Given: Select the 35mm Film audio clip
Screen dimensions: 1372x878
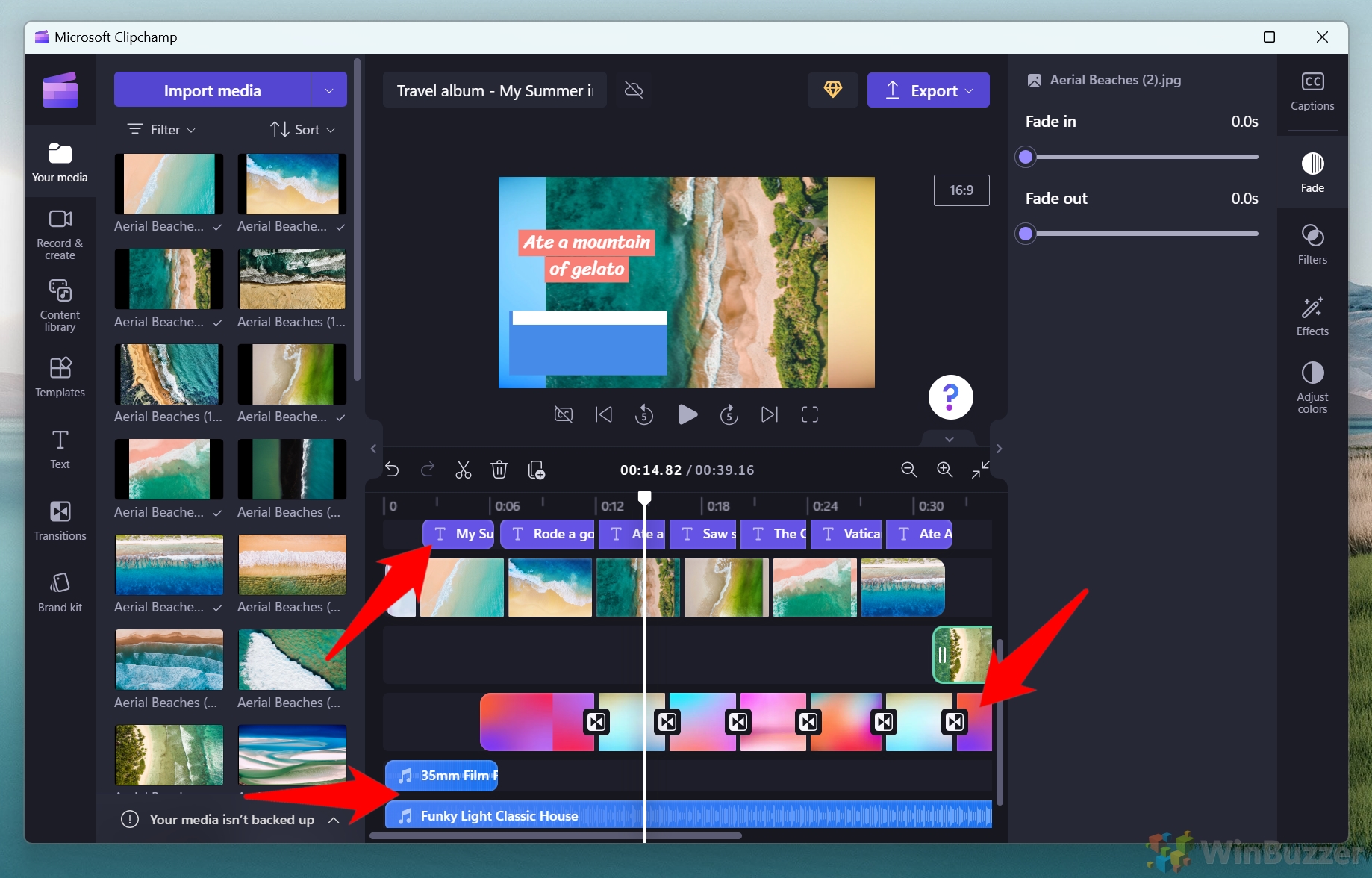Looking at the screenshot, I should click(x=442, y=776).
